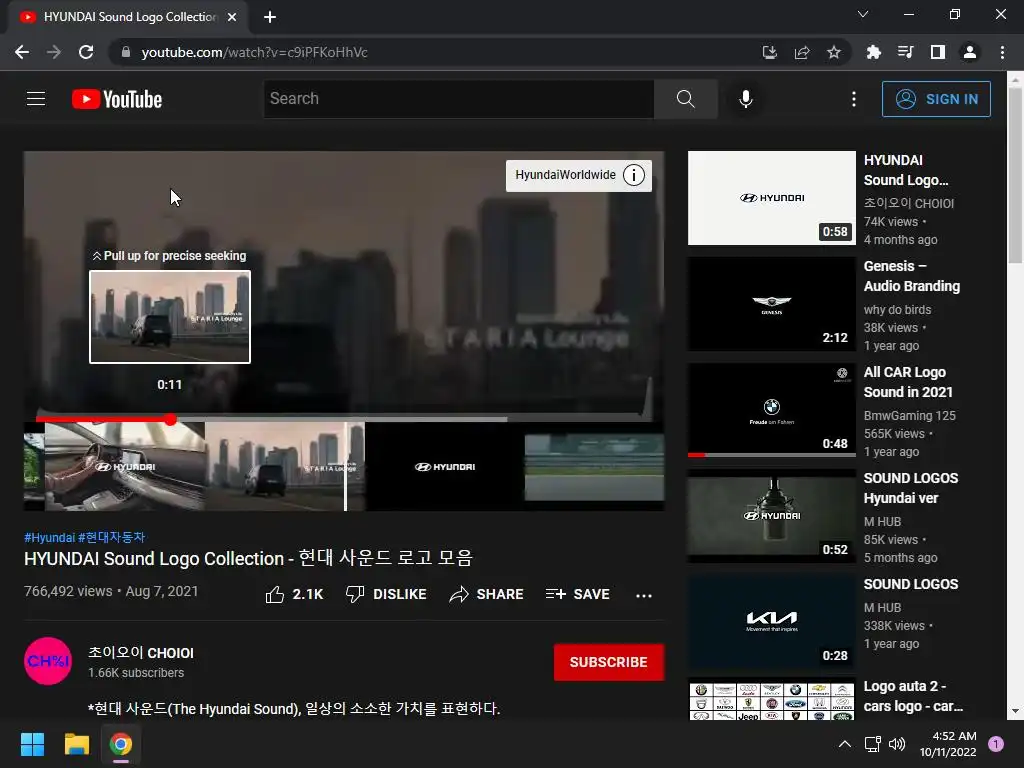Open YouTube settings three-dot menu

854,99
